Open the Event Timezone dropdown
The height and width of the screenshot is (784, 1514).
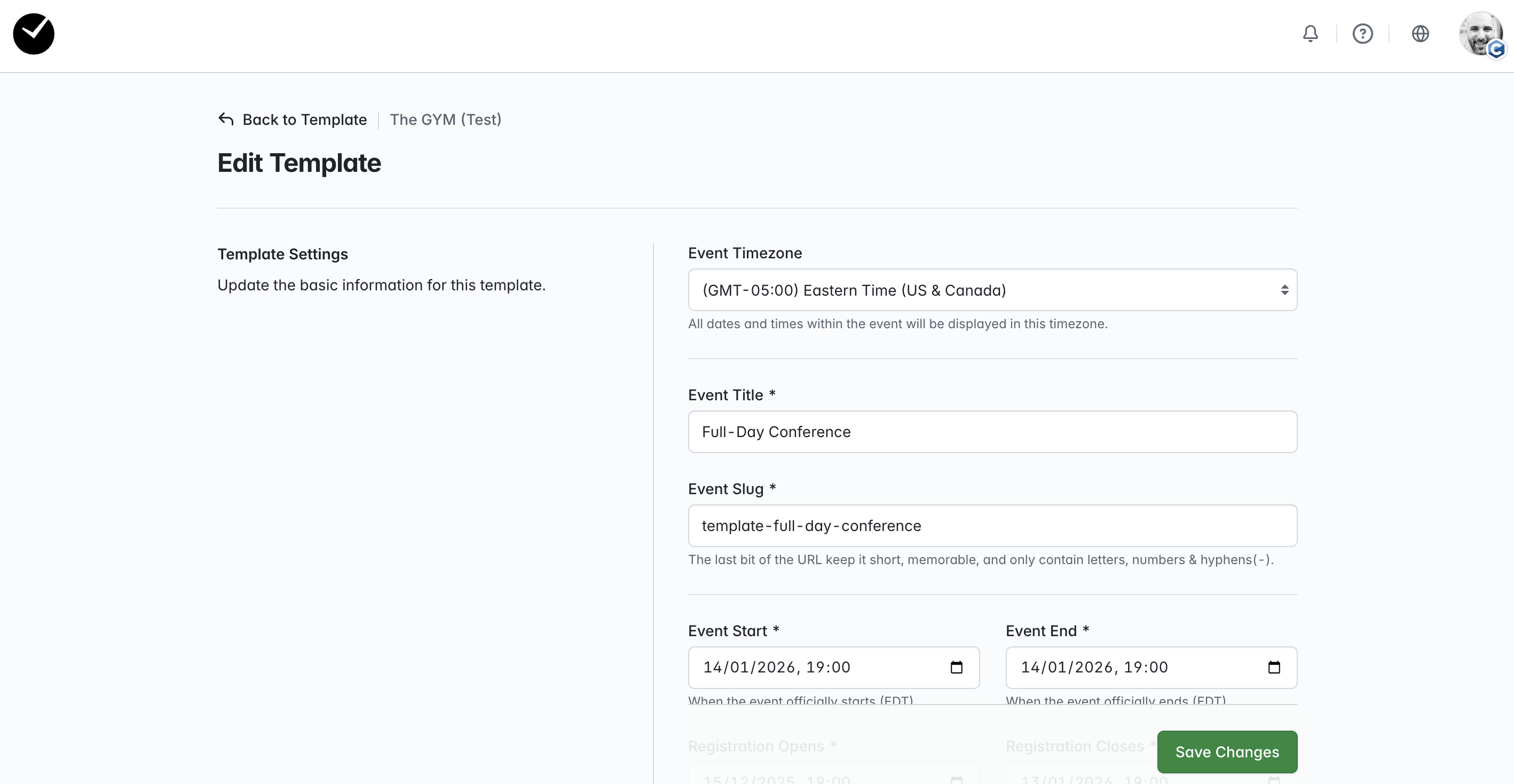(x=992, y=290)
